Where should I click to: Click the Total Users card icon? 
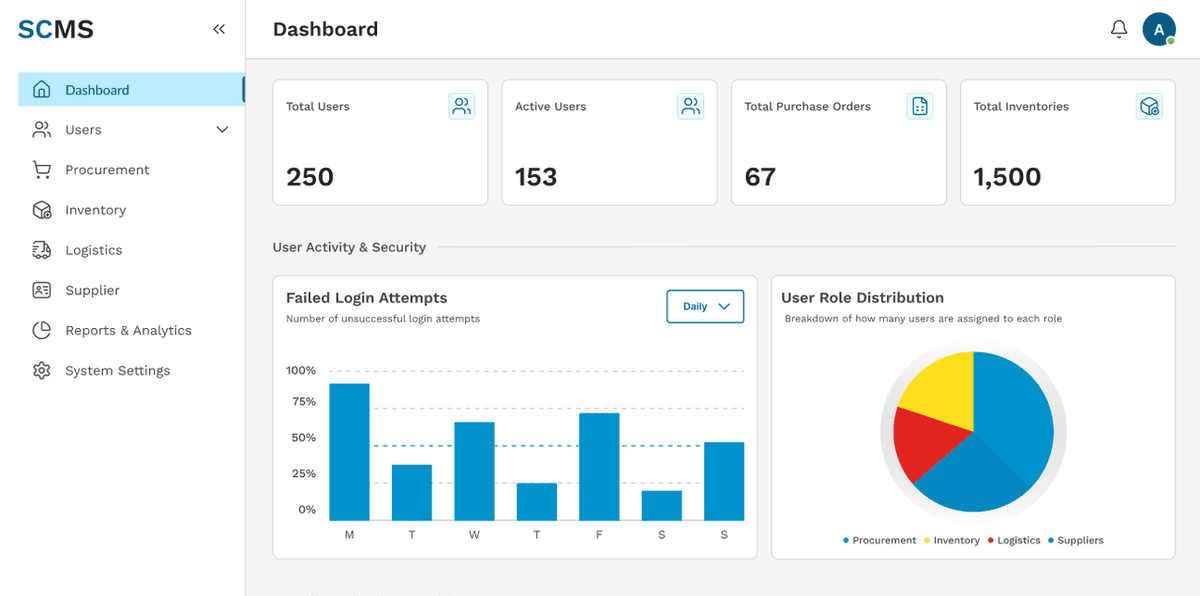(461, 106)
